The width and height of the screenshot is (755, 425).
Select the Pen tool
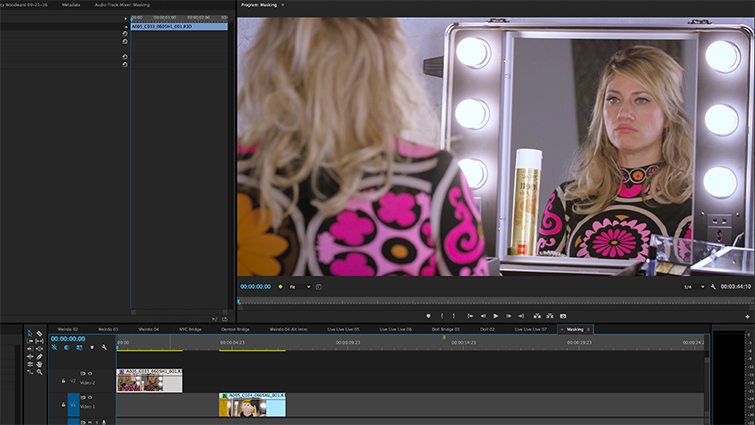(39, 356)
